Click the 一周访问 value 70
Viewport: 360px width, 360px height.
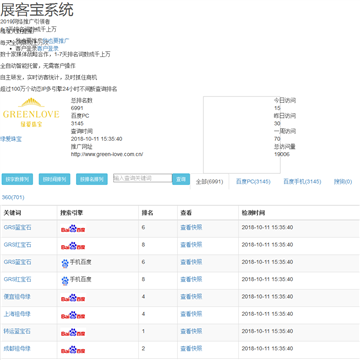pos(277,139)
